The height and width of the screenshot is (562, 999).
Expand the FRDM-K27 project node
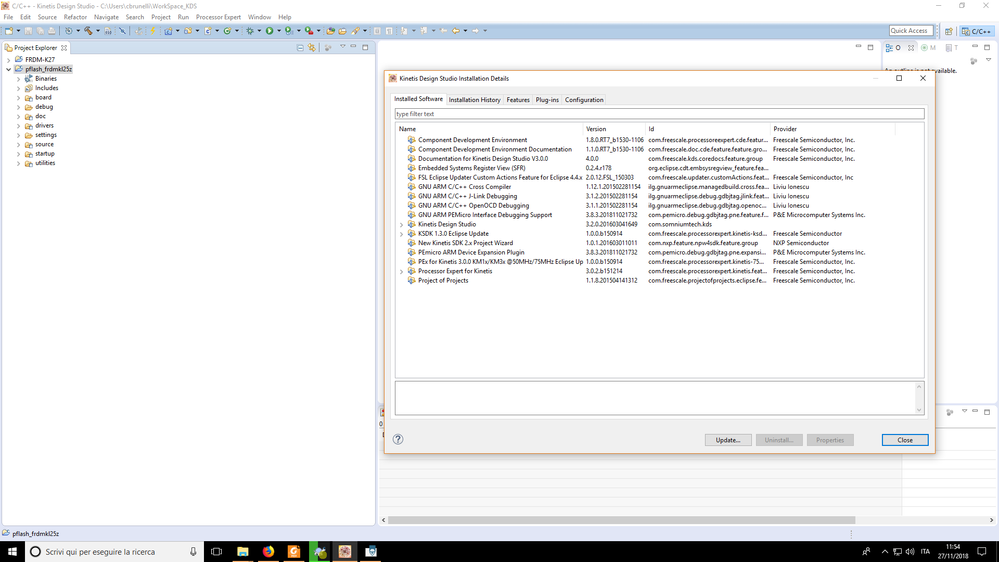[x=9, y=60]
